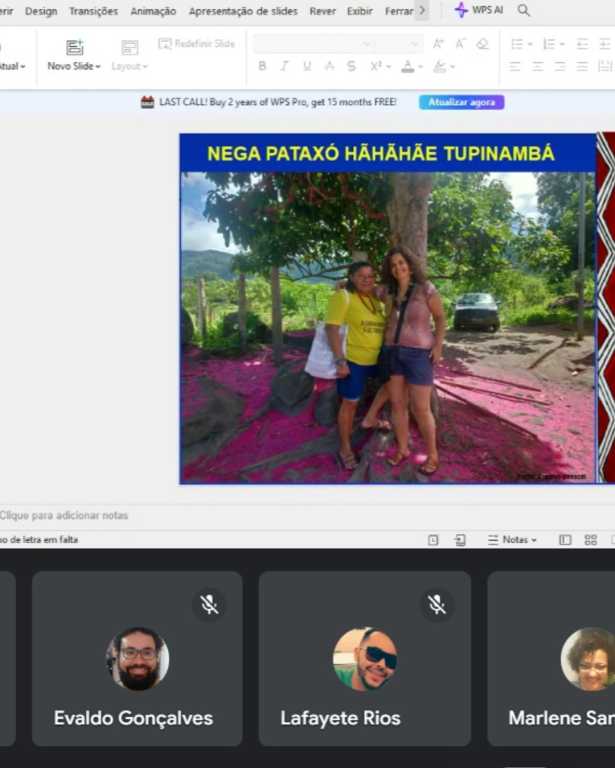Open the font color picker
615x768 pixels.
[407, 66]
